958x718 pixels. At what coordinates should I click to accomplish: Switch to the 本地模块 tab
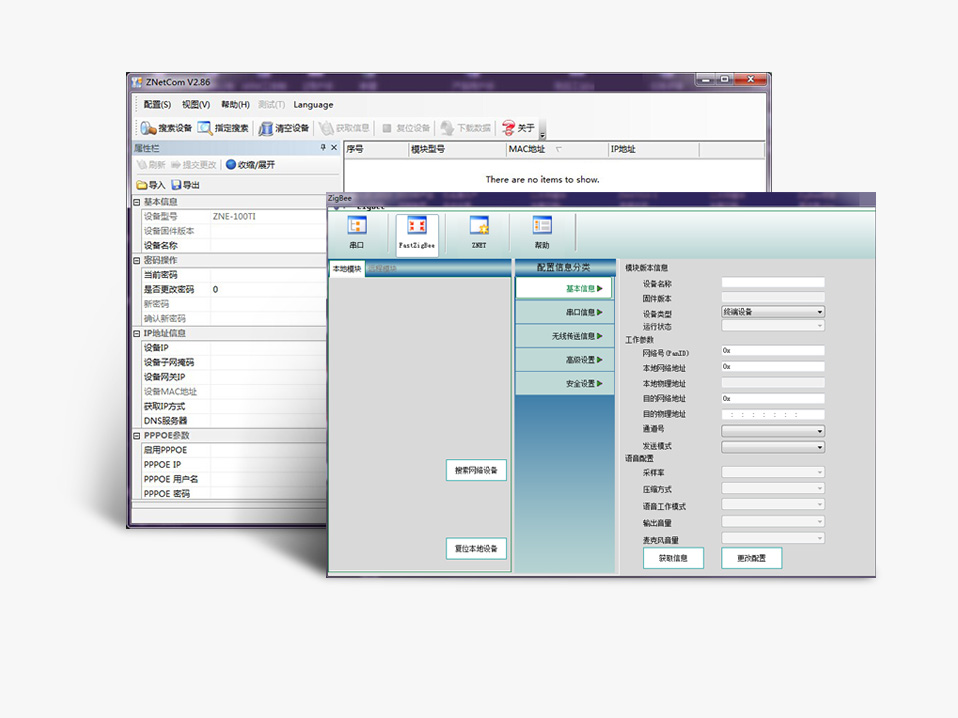click(x=346, y=268)
